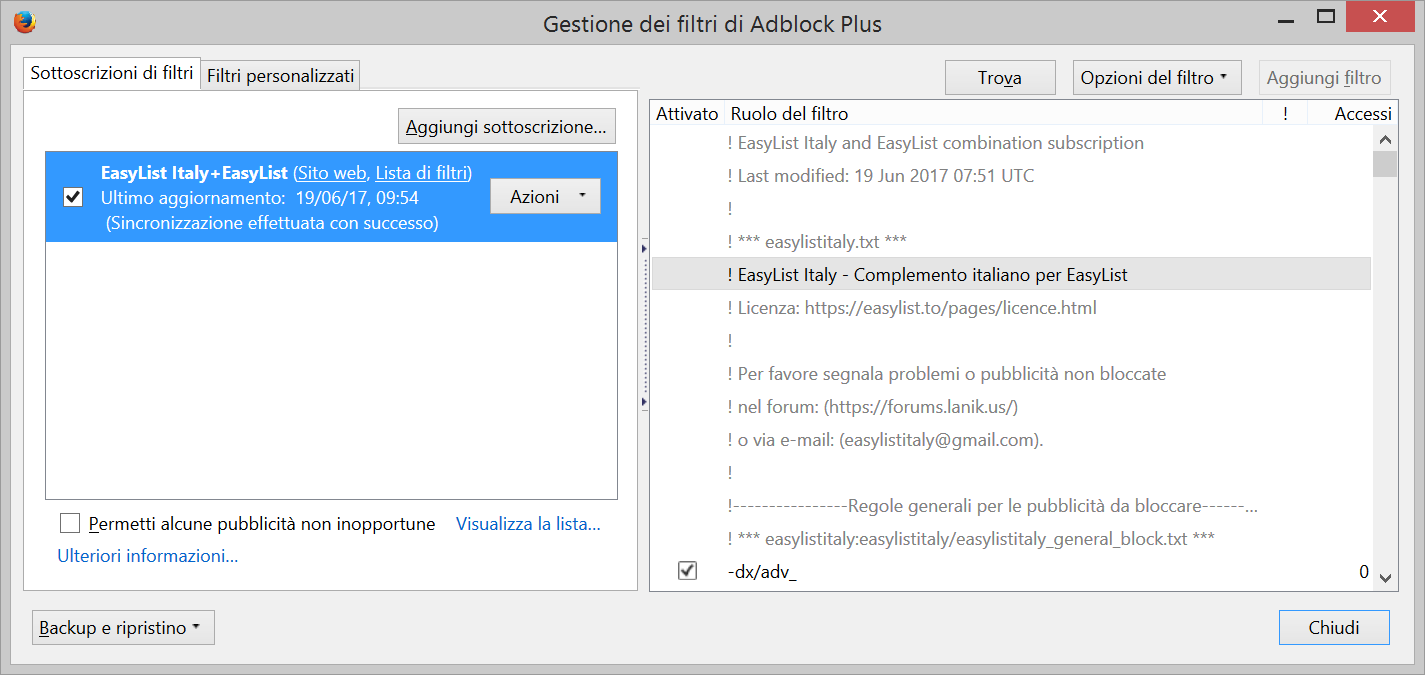Open the Ulteriori informazioni link

pyautogui.click(x=148, y=555)
